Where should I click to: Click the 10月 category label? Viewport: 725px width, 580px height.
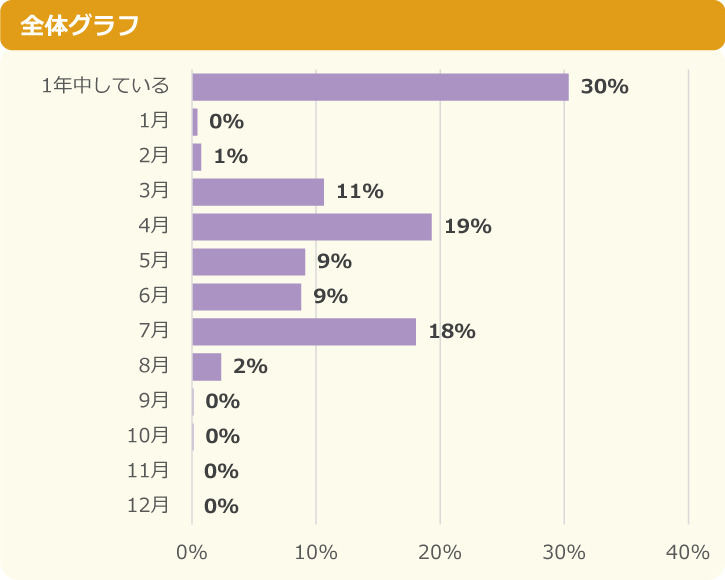click(148, 435)
